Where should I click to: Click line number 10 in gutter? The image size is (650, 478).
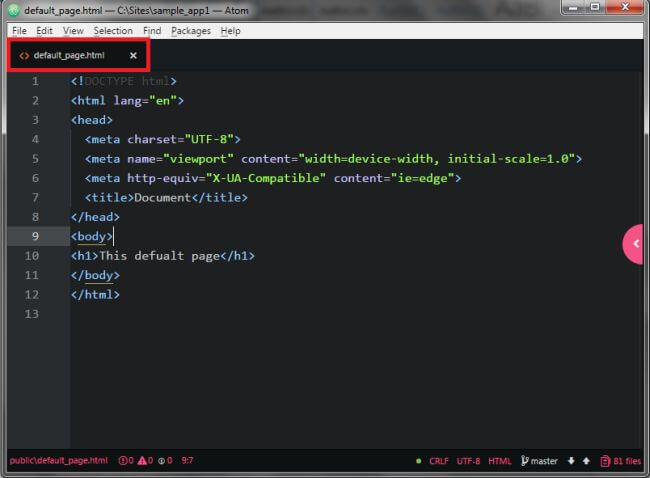pyautogui.click(x=32, y=256)
